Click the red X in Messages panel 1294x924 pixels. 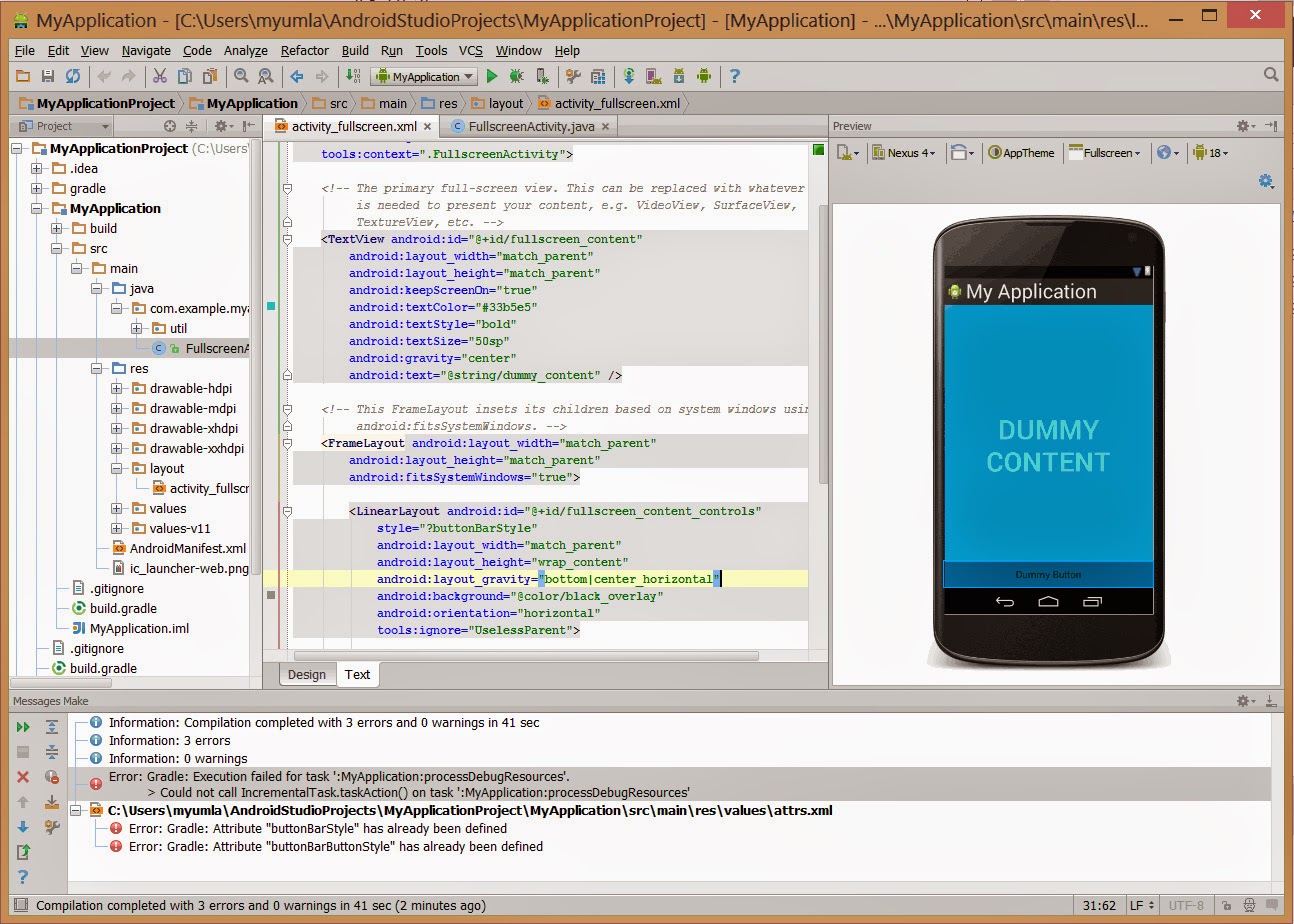coord(23,777)
